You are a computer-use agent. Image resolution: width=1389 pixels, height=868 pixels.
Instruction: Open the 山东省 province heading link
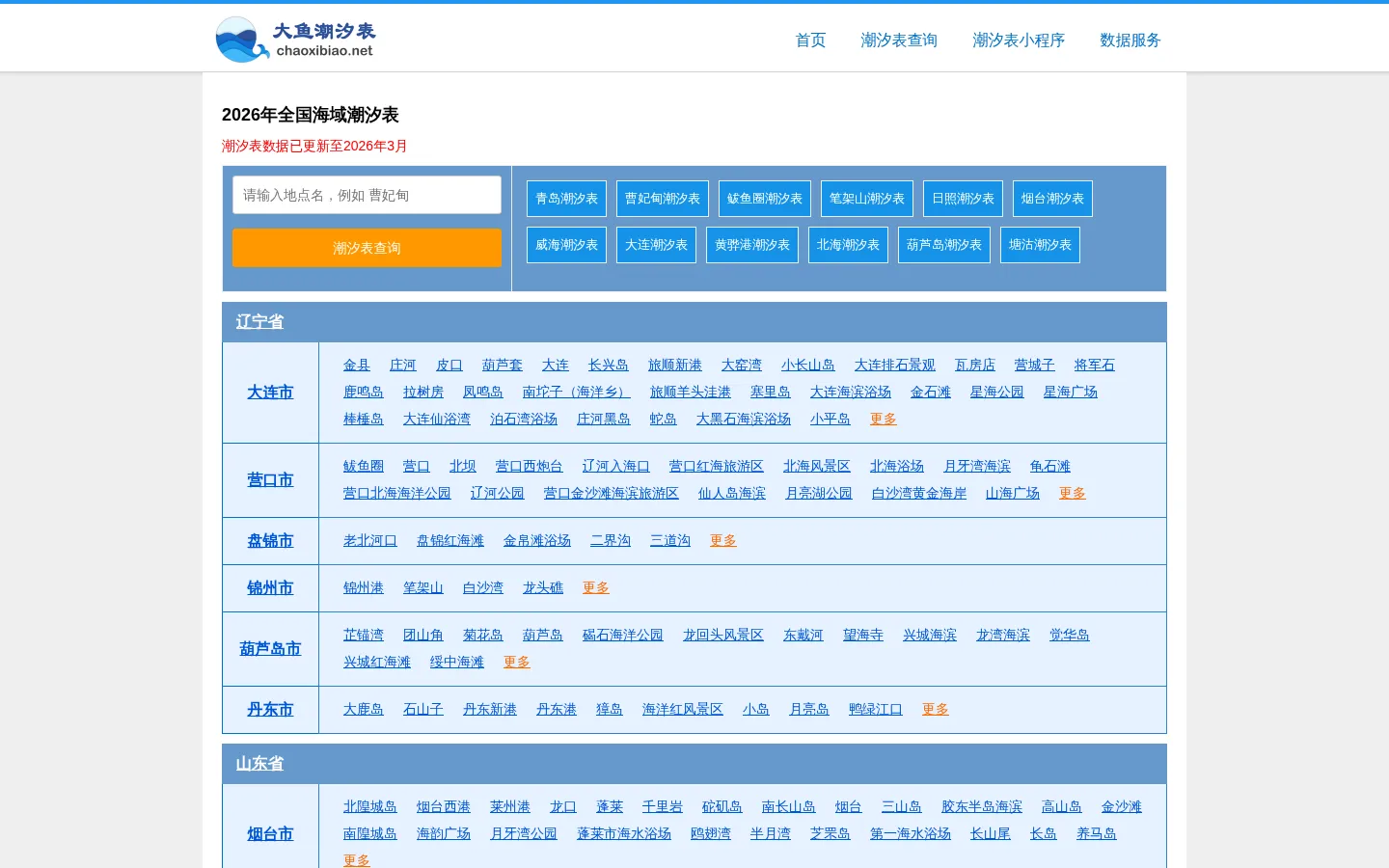[x=259, y=764]
